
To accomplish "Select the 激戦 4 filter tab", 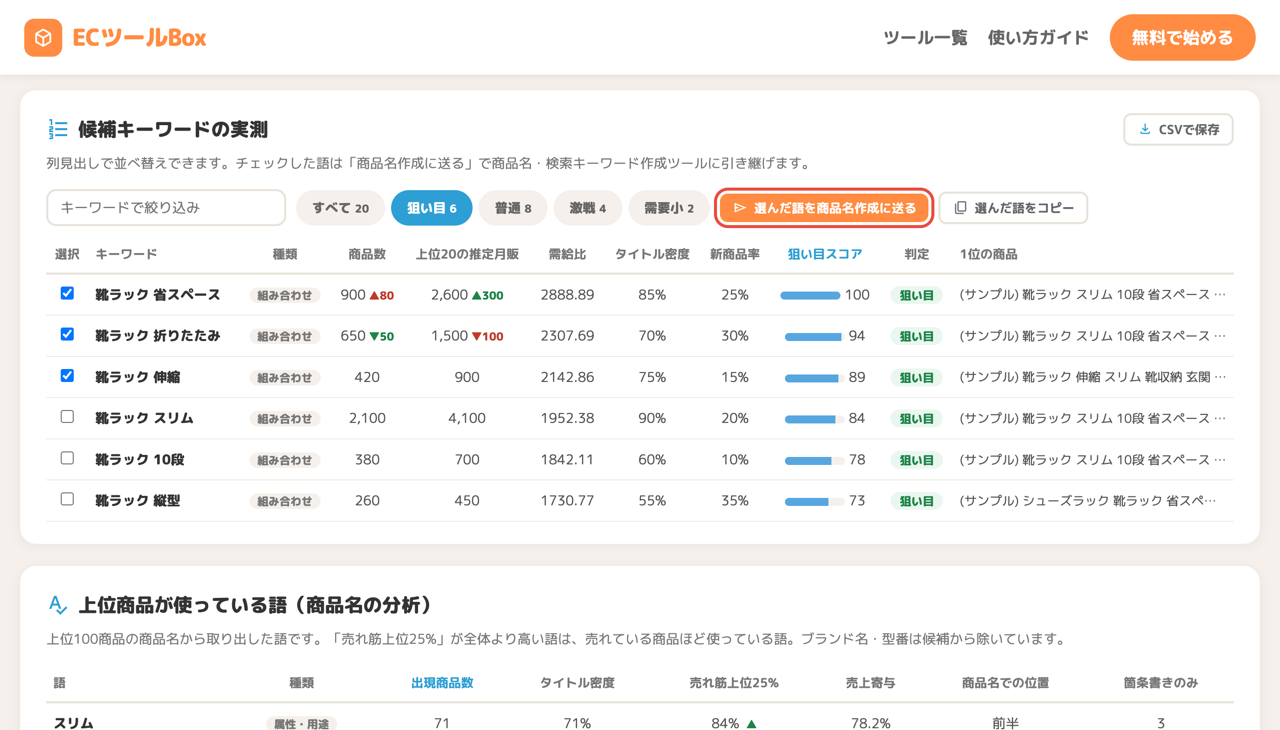I will tap(588, 208).
